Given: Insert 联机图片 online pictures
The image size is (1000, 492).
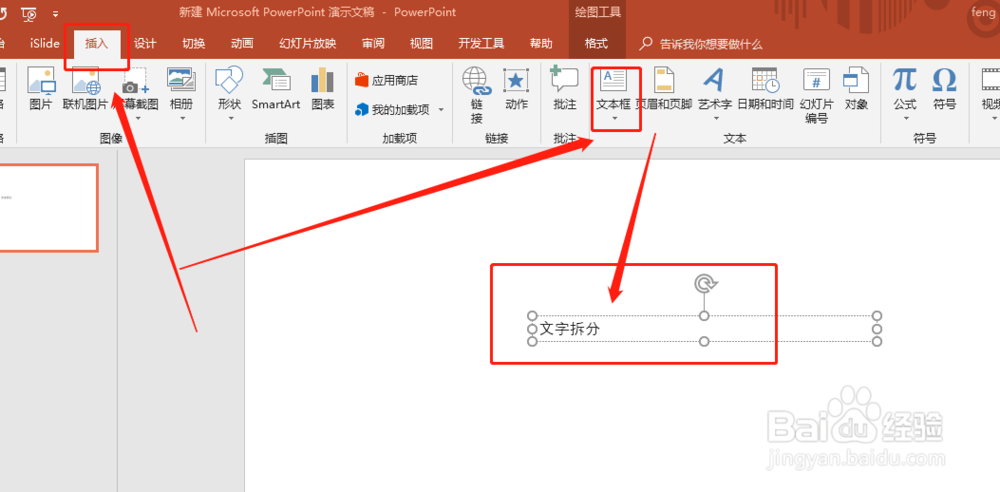Looking at the screenshot, I should pyautogui.click(x=85, y=89).
